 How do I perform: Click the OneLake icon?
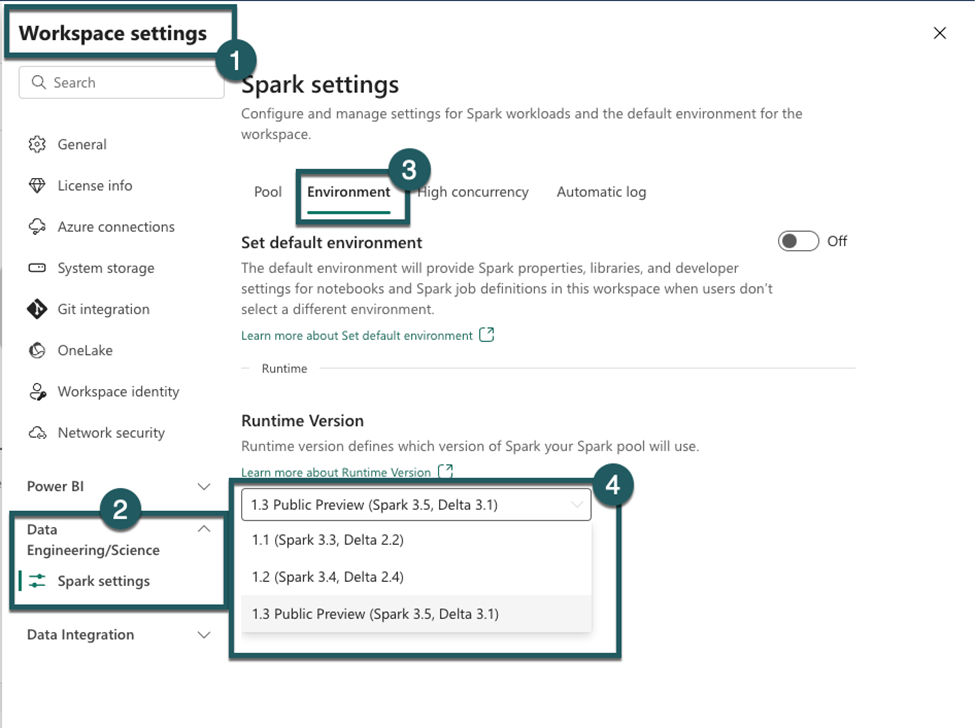(37, 350)
